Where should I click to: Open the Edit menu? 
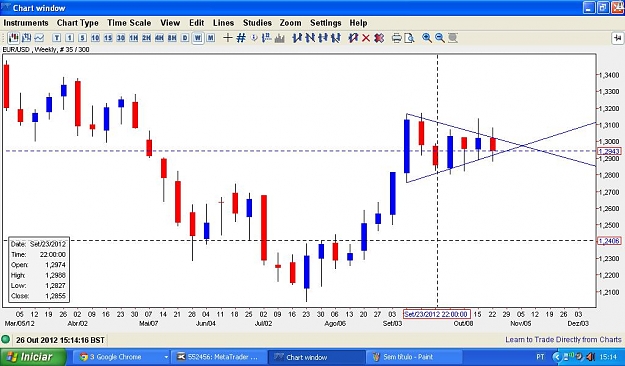point(197,23)
